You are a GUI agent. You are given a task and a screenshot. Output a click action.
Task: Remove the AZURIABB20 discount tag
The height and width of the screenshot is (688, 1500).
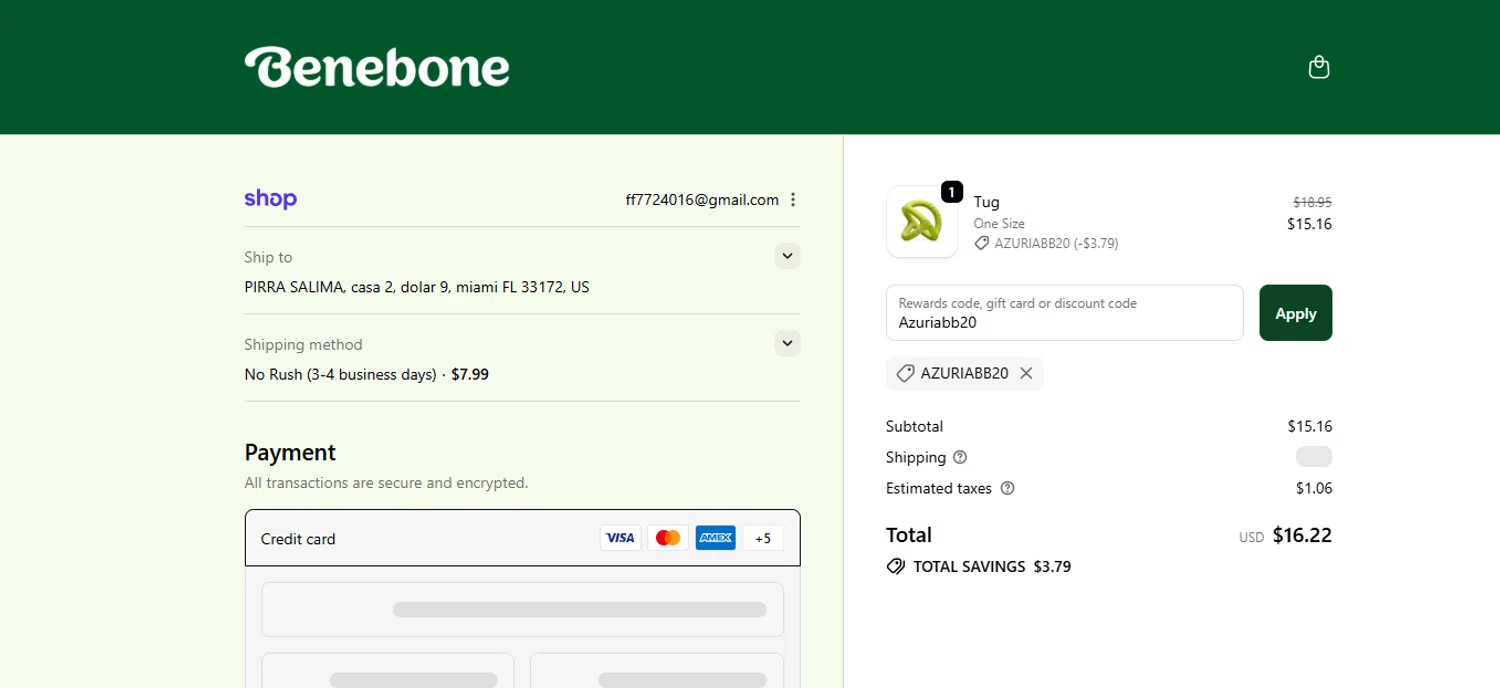coord(1026,373)
